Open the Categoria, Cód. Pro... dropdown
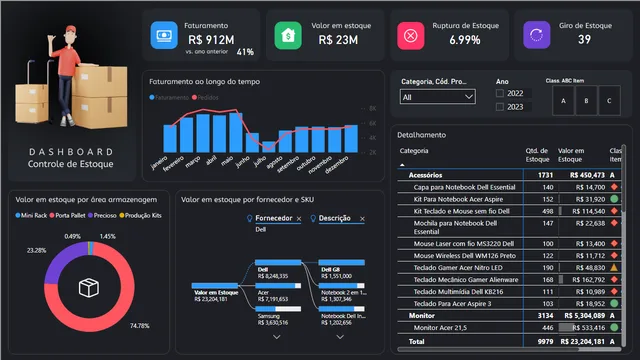640x360 pixels. click(x=438, y=97)
